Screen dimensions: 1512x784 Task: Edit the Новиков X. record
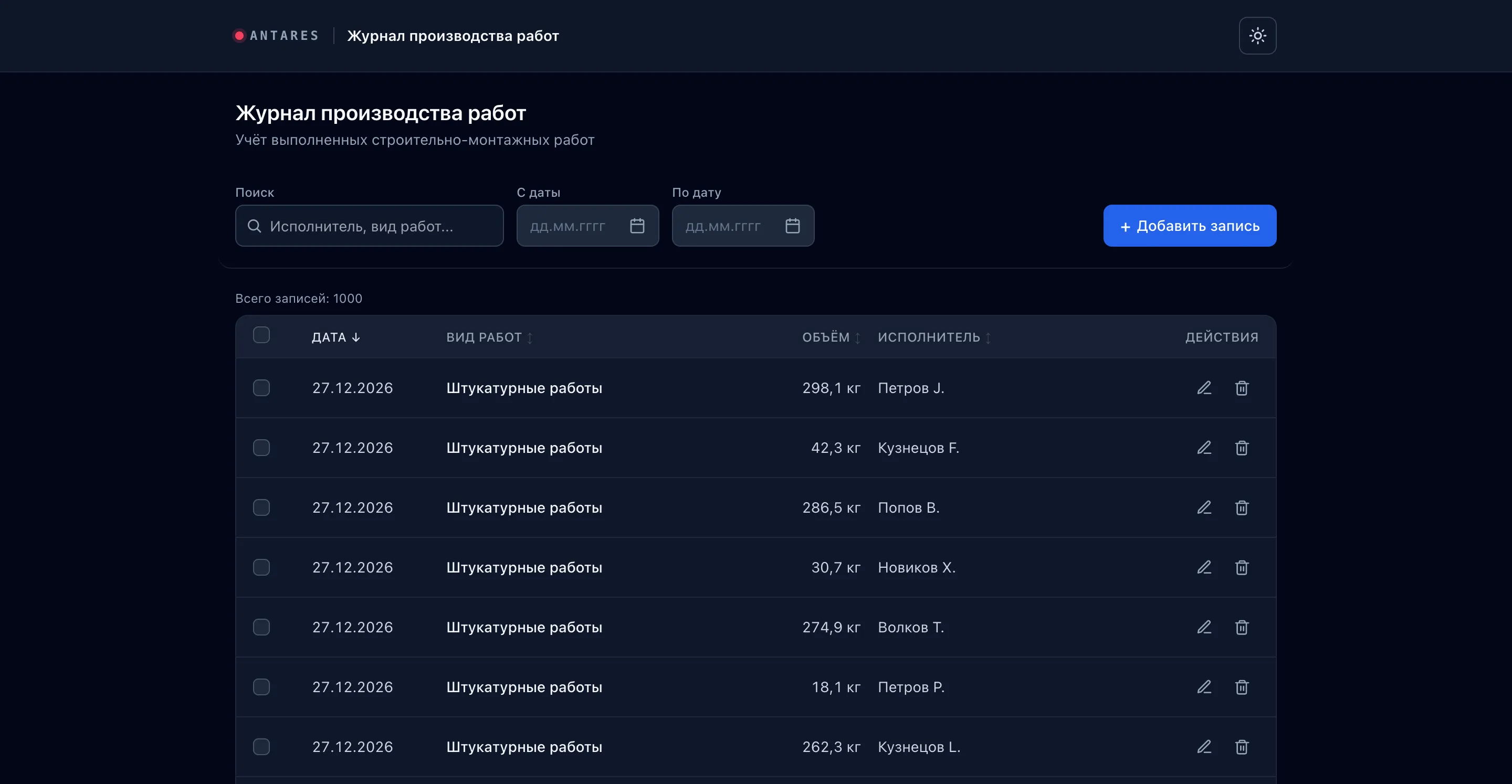click(x=1204, y=567)
